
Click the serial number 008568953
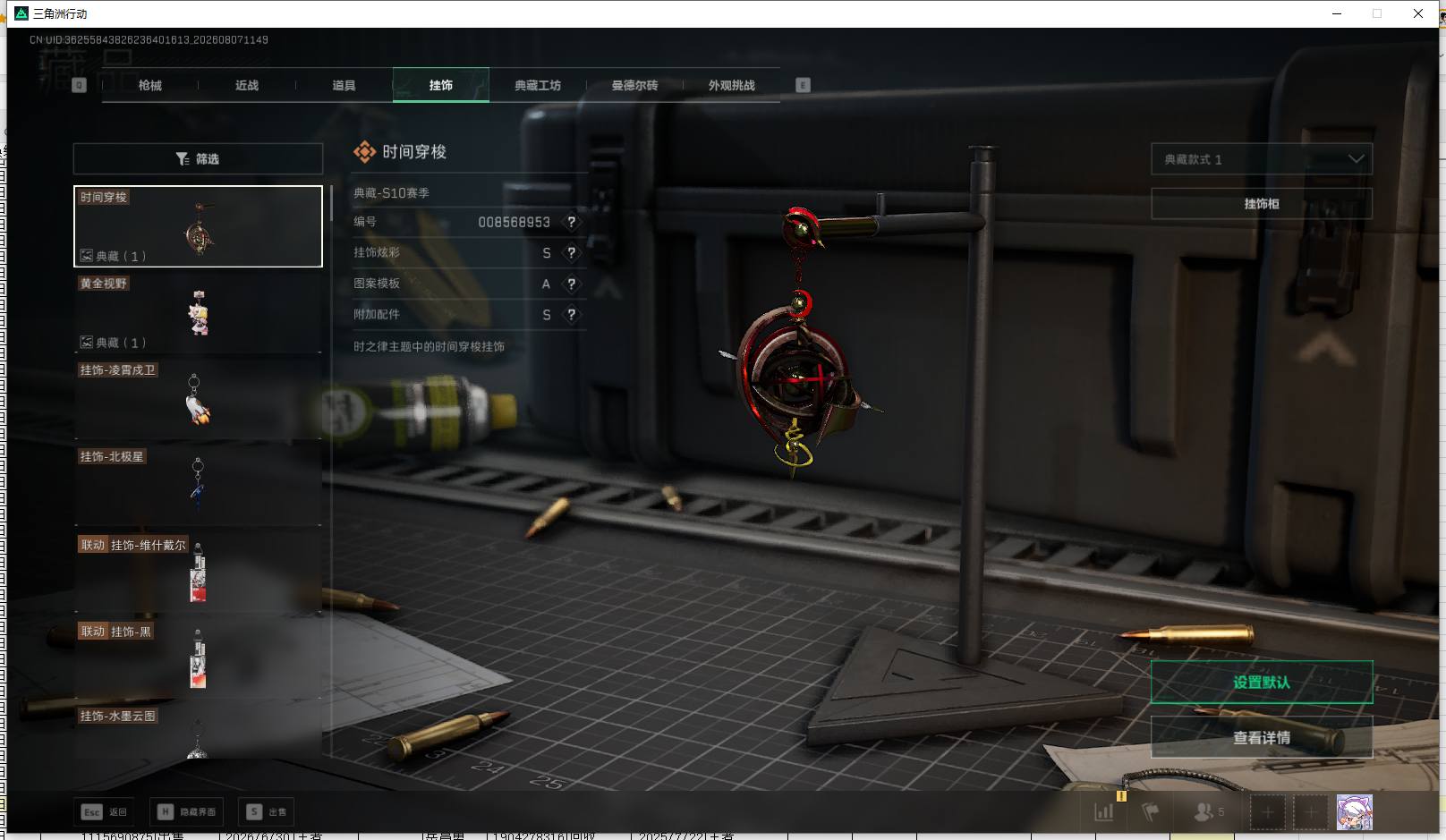click(x=515, y=222)
